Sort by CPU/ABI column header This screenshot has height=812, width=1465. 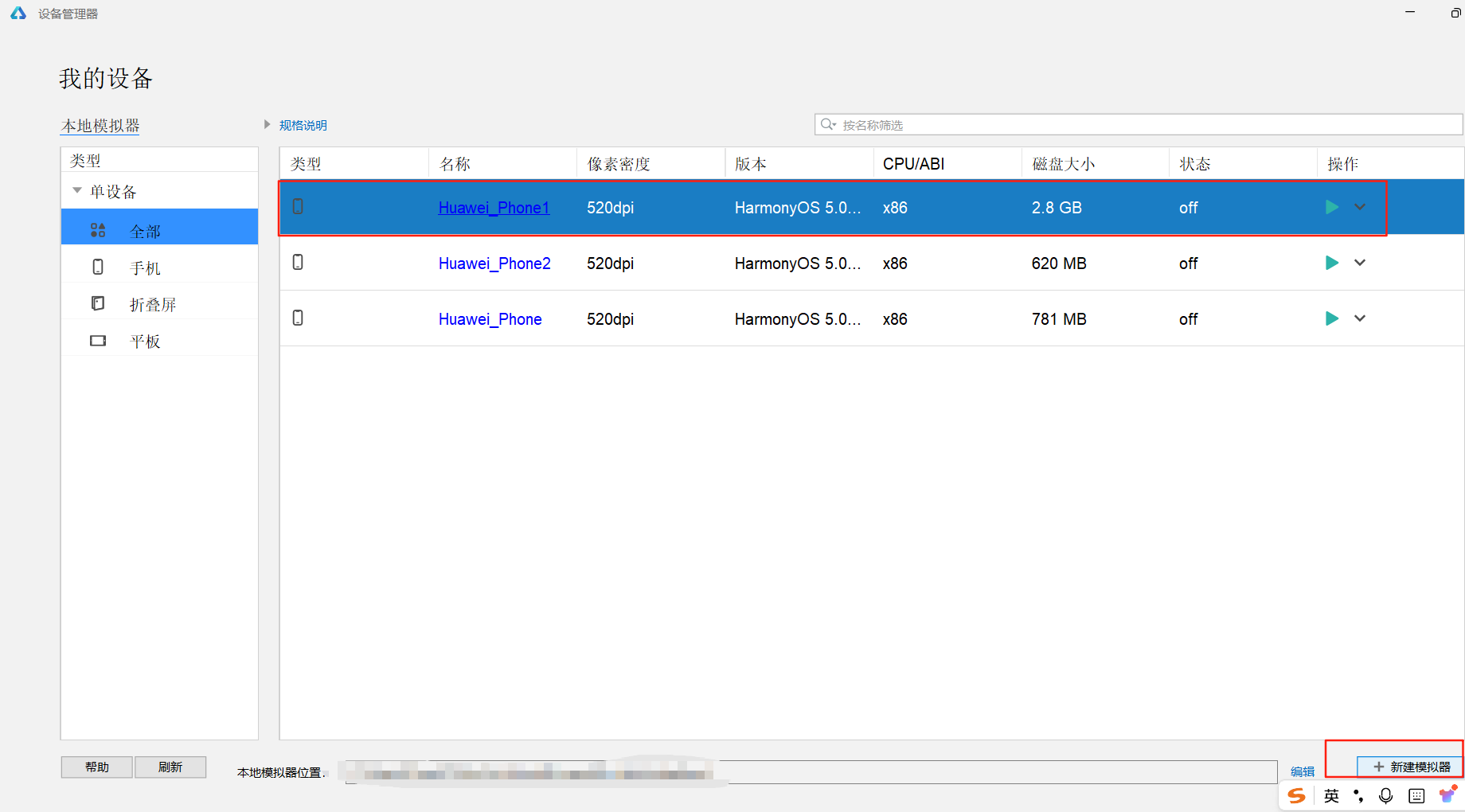tap(947, 163)
